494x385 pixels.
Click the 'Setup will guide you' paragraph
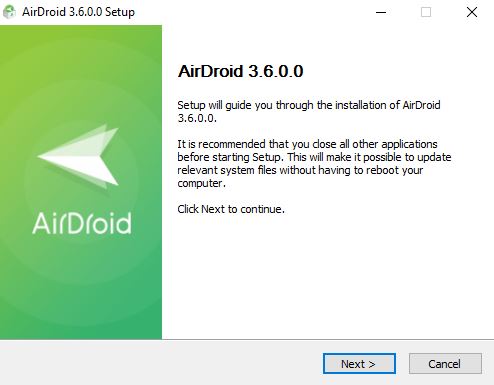click(309, 111)
